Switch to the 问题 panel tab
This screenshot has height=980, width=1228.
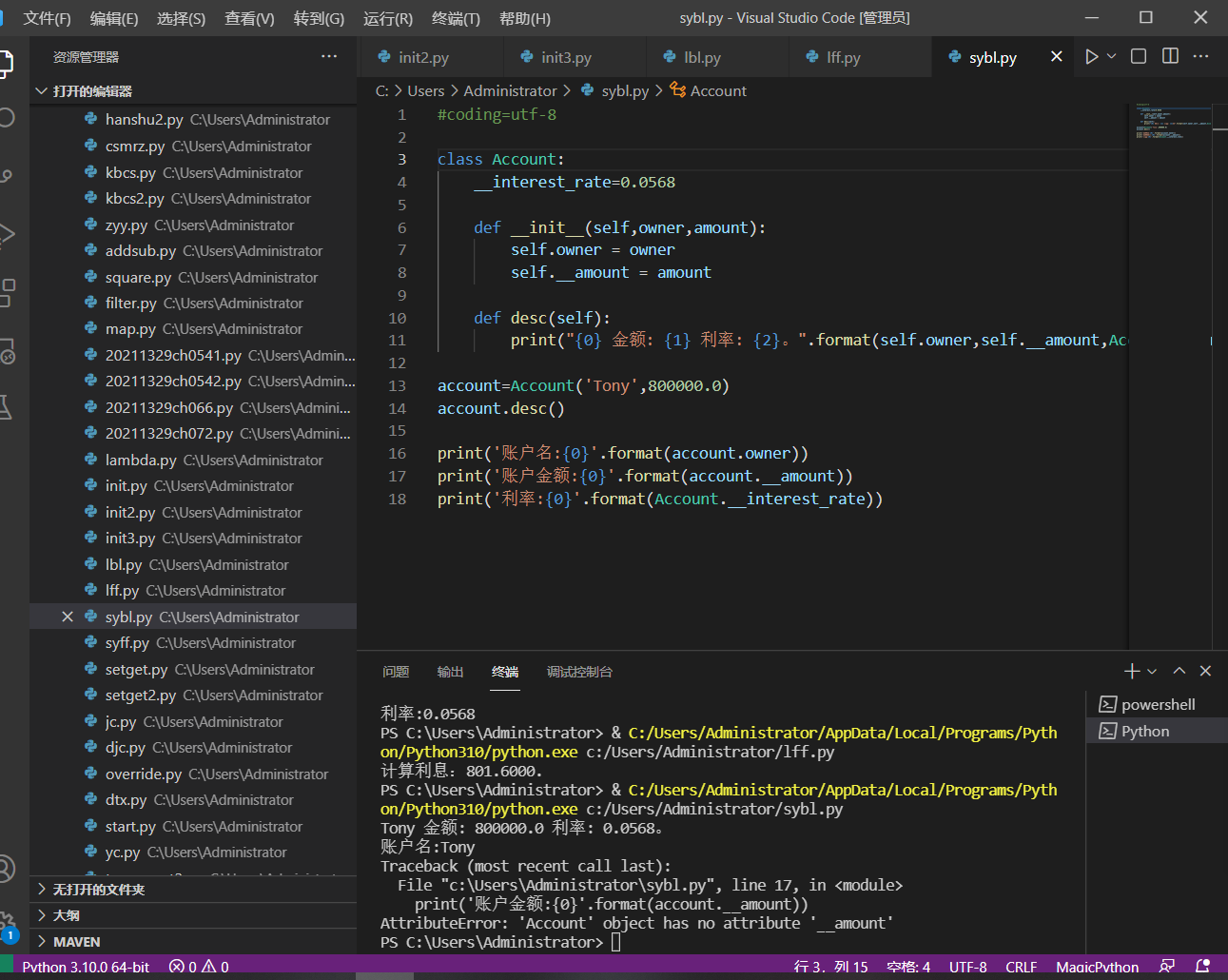(x=396, y=672)
